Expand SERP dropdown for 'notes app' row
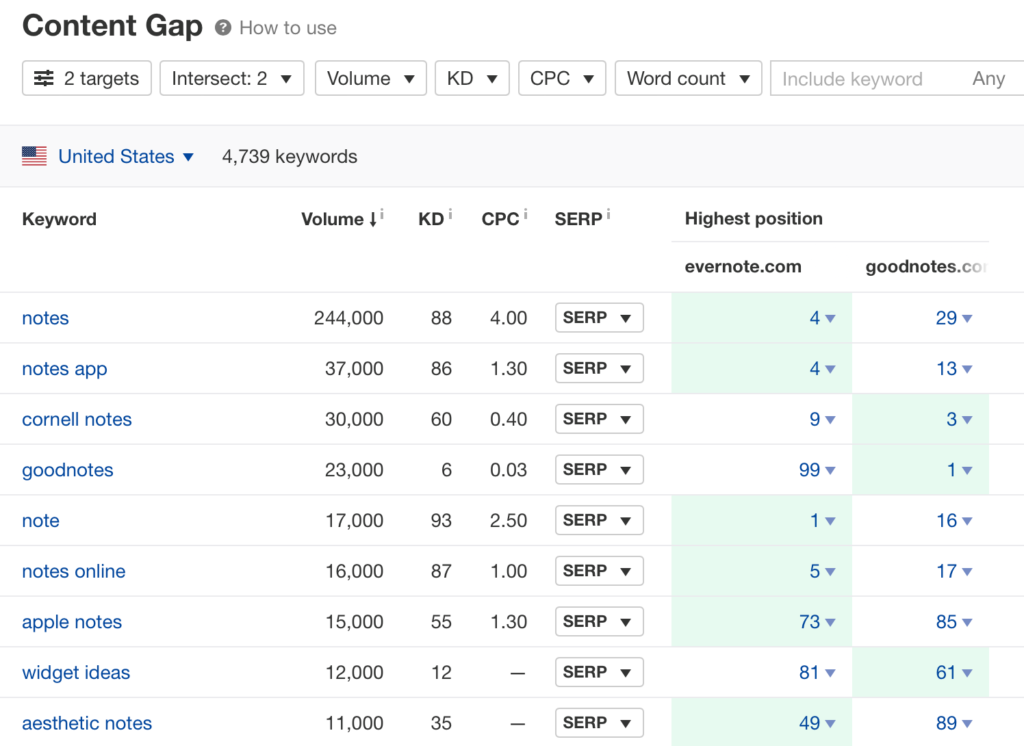 click(x=600, y=368)
